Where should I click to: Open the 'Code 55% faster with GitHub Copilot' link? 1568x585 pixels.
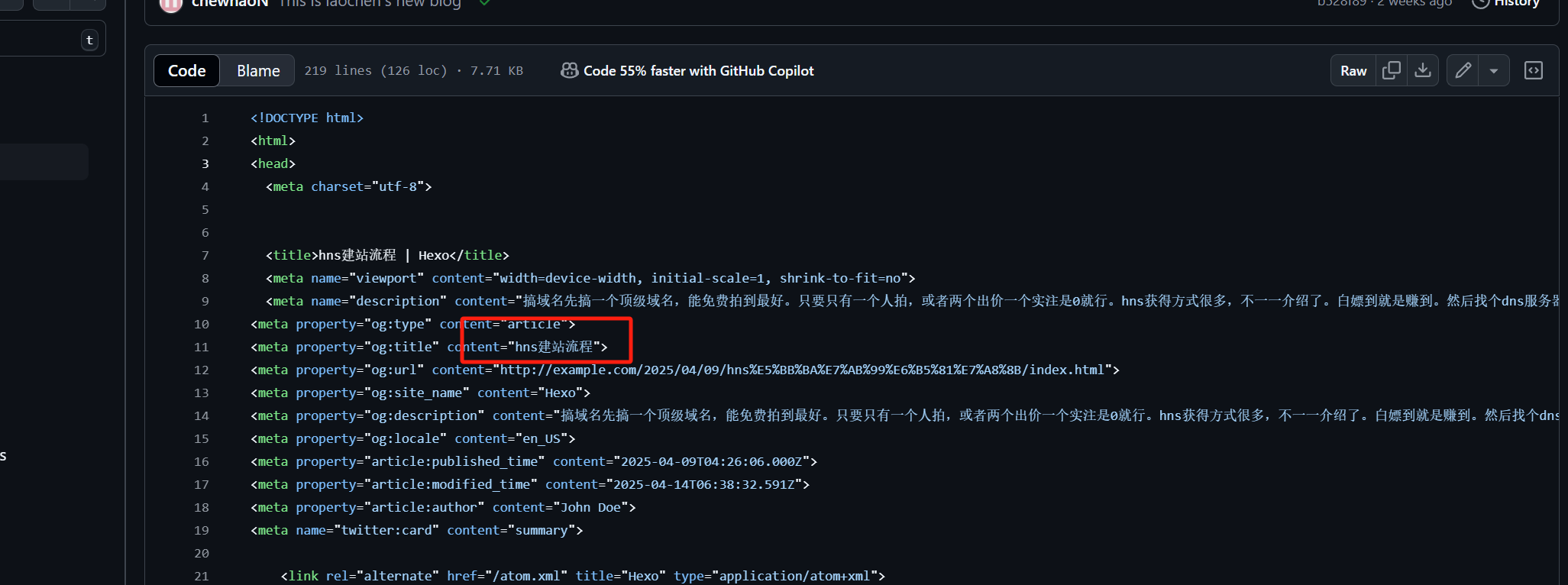[x=698, y=70]
